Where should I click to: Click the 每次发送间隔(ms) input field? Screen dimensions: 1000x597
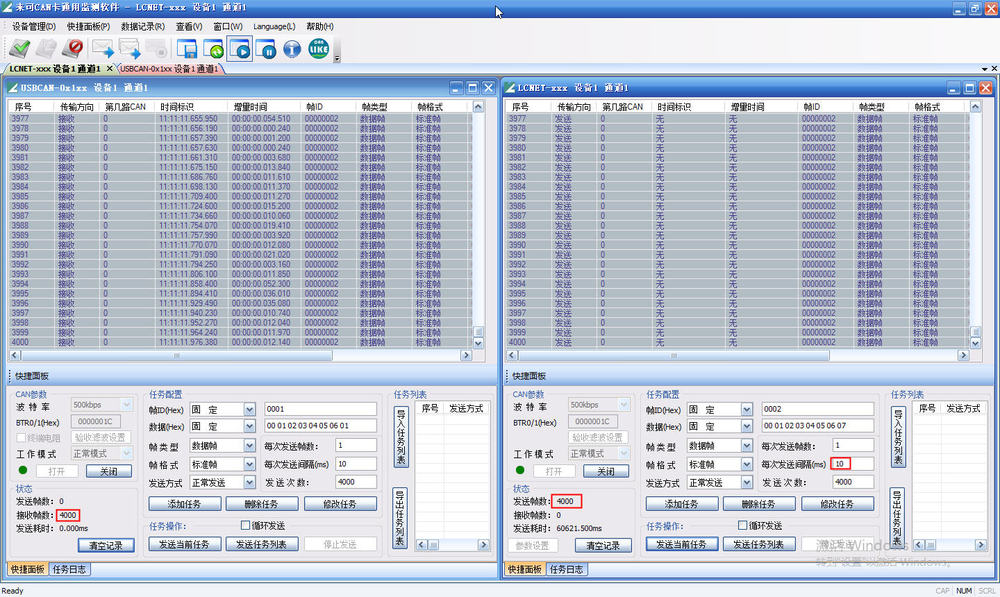(850, 464)
